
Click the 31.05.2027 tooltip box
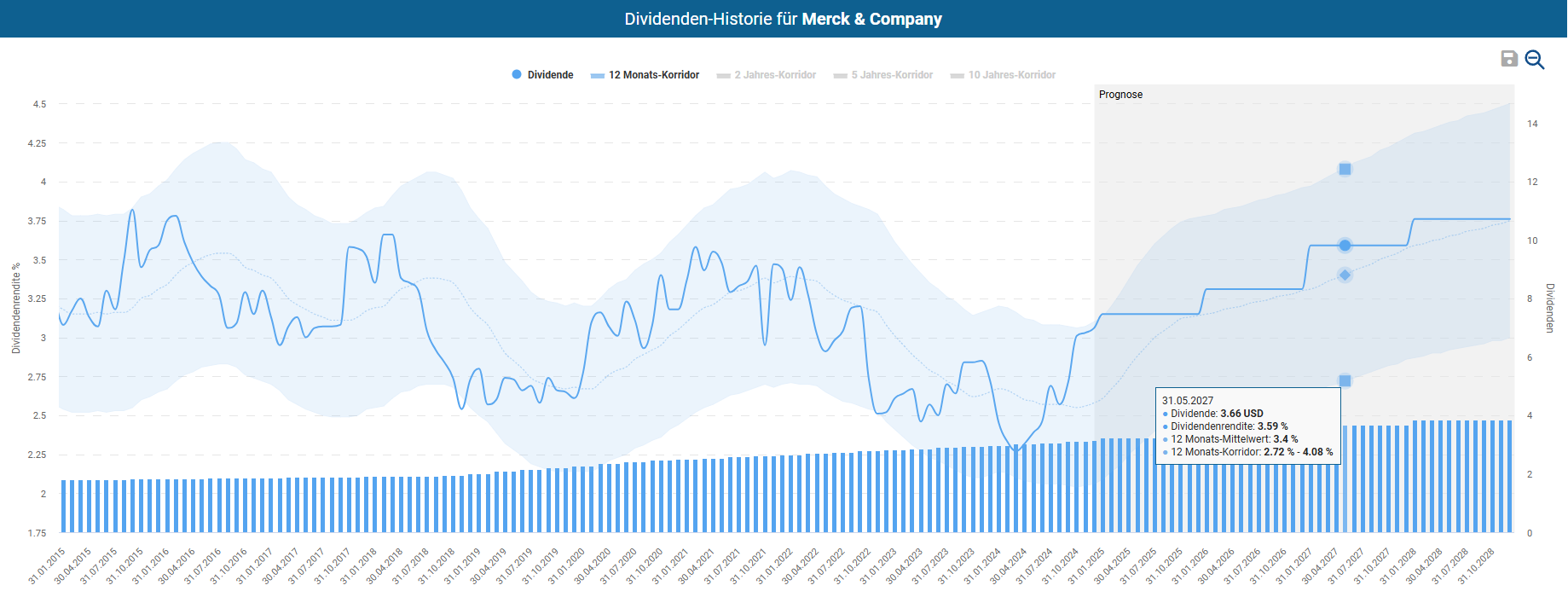pyautogui.click(x=1247, y=426)
